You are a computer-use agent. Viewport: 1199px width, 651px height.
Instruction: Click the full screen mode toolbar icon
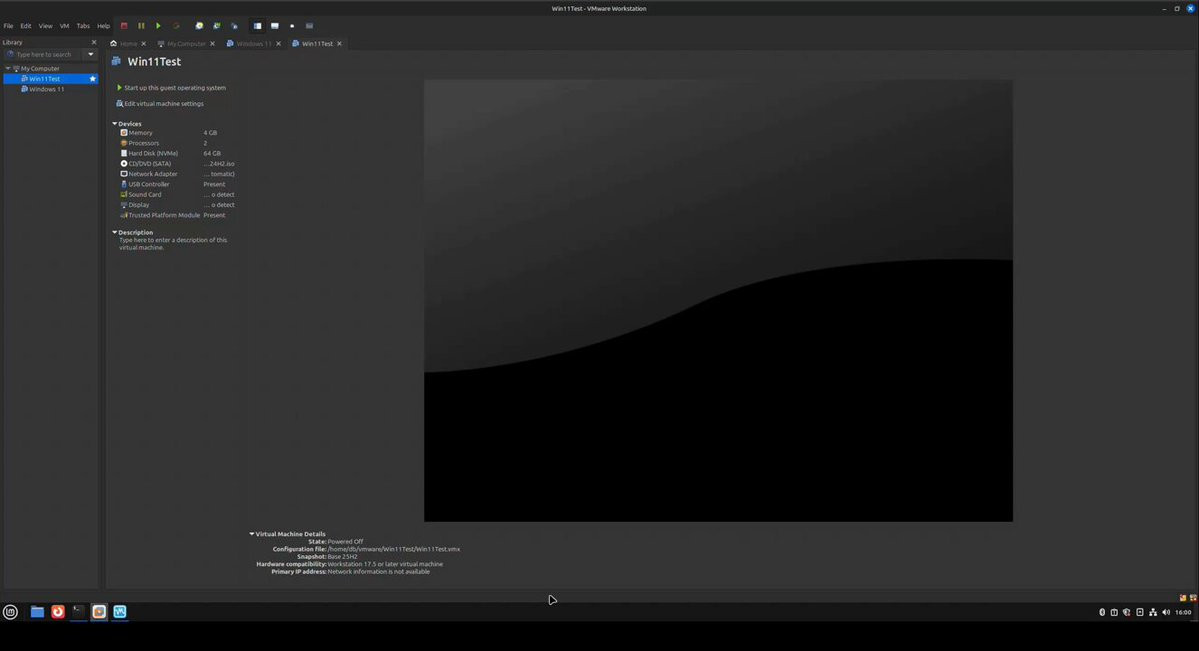292,26
